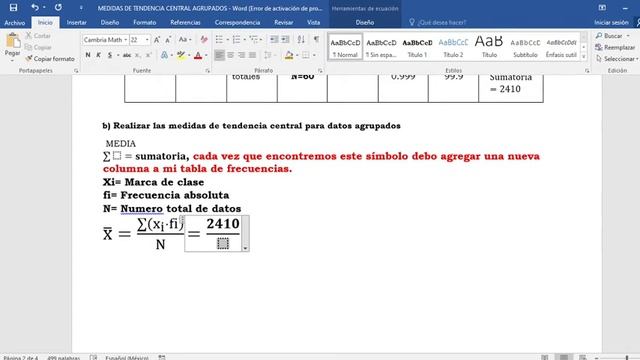640x360 pixels.
Task: Click the Redo/Repeat icon
Action: pos(58,7)
